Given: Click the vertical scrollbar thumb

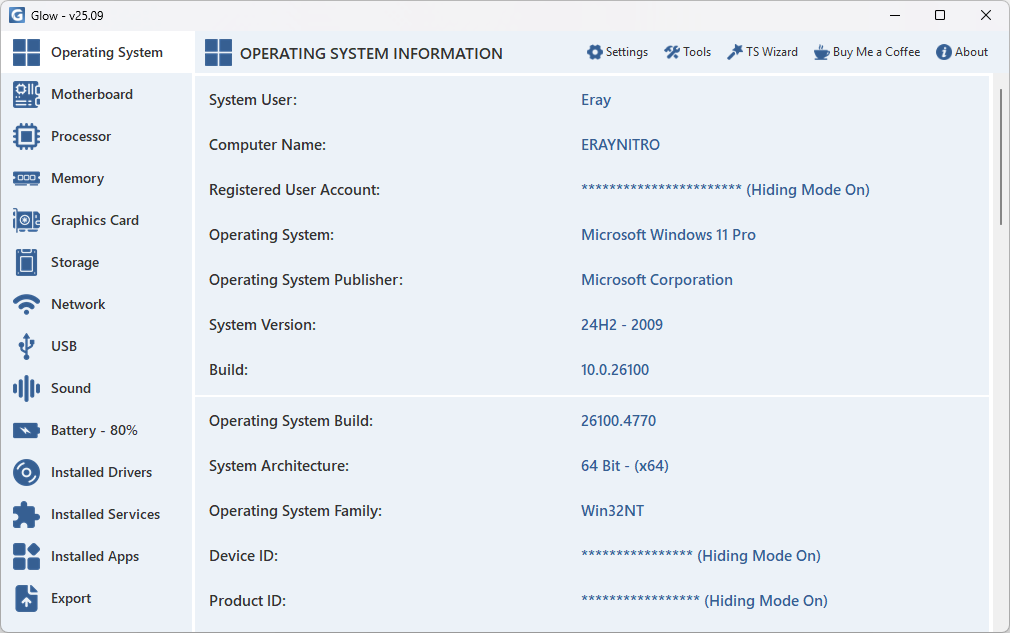Looking at the screenshot, I should tap(1001, 157).
